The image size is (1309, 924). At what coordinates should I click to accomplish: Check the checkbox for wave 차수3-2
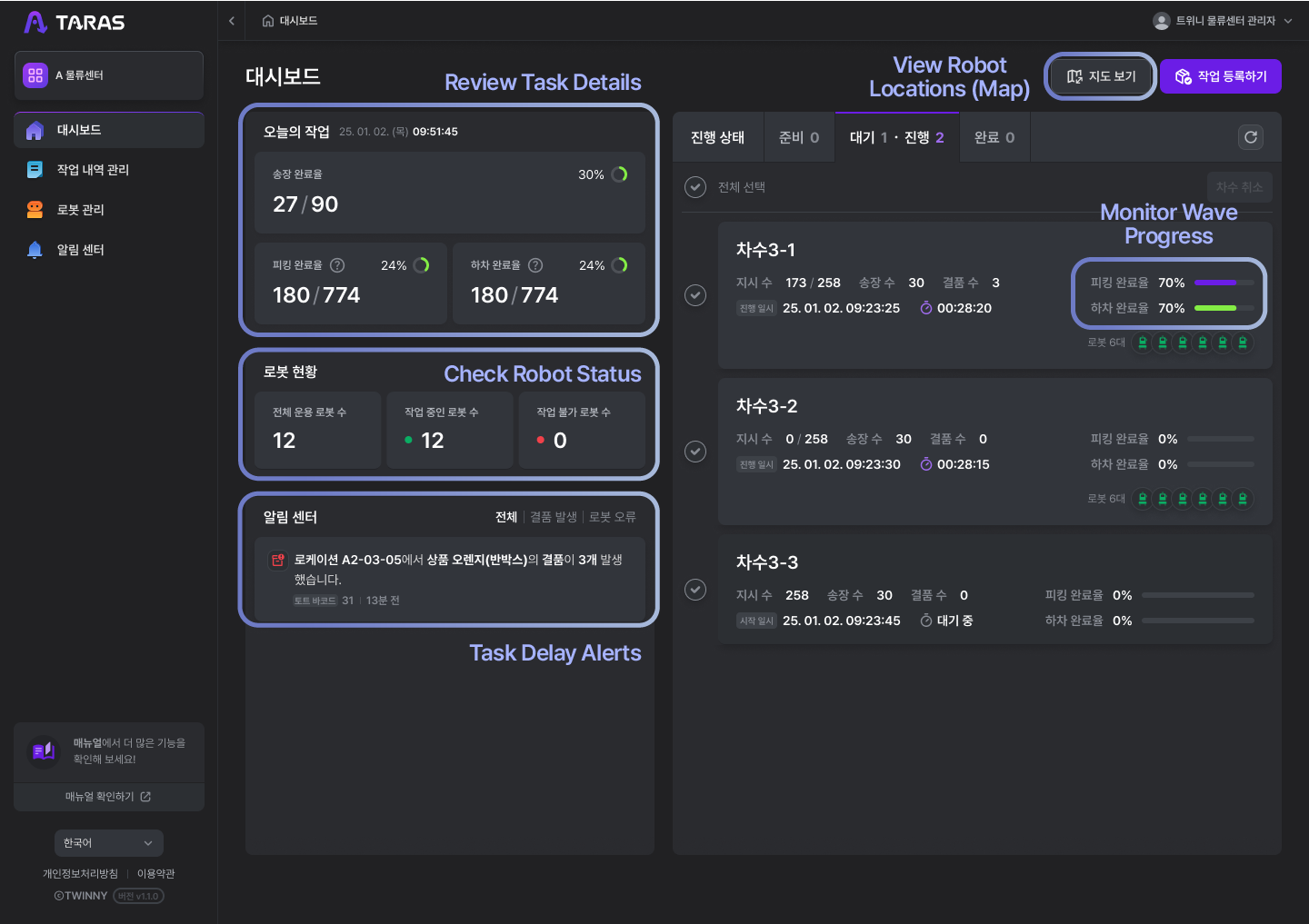coord(695,452)
